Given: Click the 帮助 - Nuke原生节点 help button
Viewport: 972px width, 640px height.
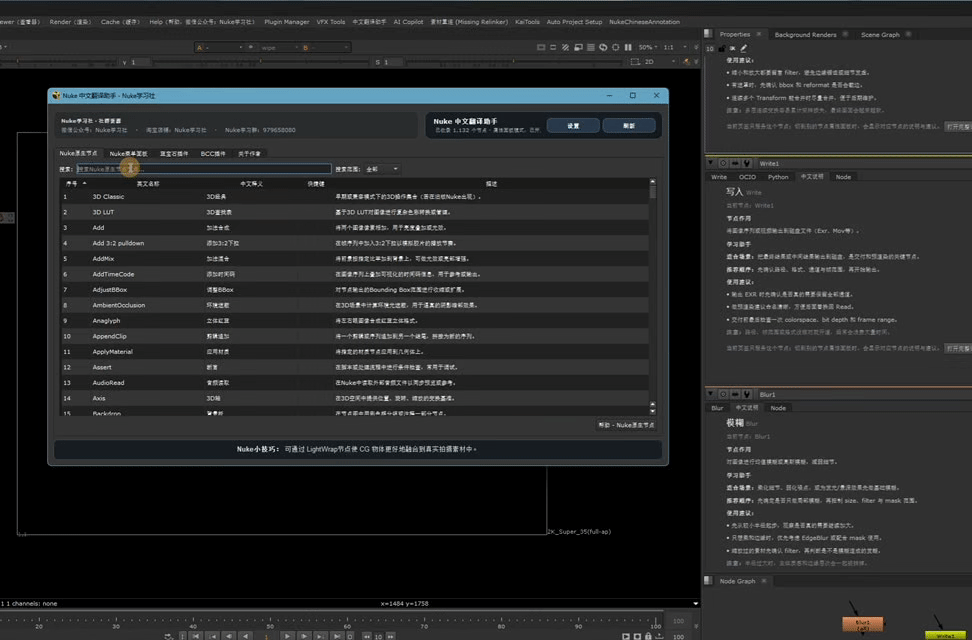Looking at the screenshot, I should 626,425.
